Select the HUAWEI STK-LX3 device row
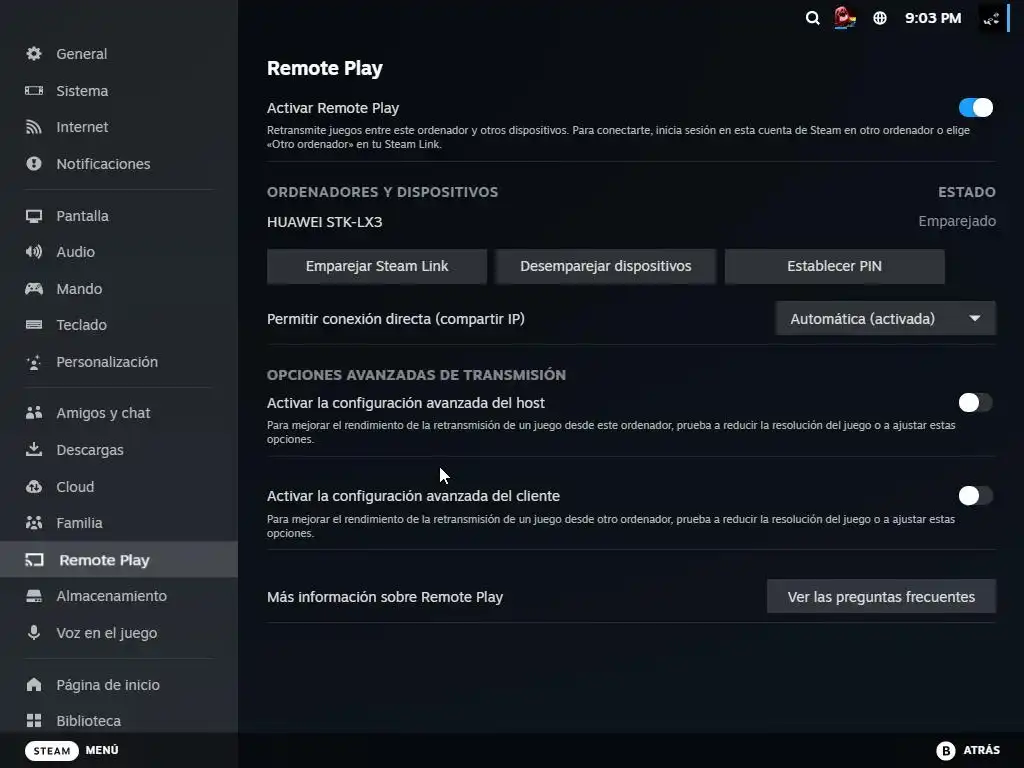The height and width of the screenshot is (768, 1024). point(631,222)
